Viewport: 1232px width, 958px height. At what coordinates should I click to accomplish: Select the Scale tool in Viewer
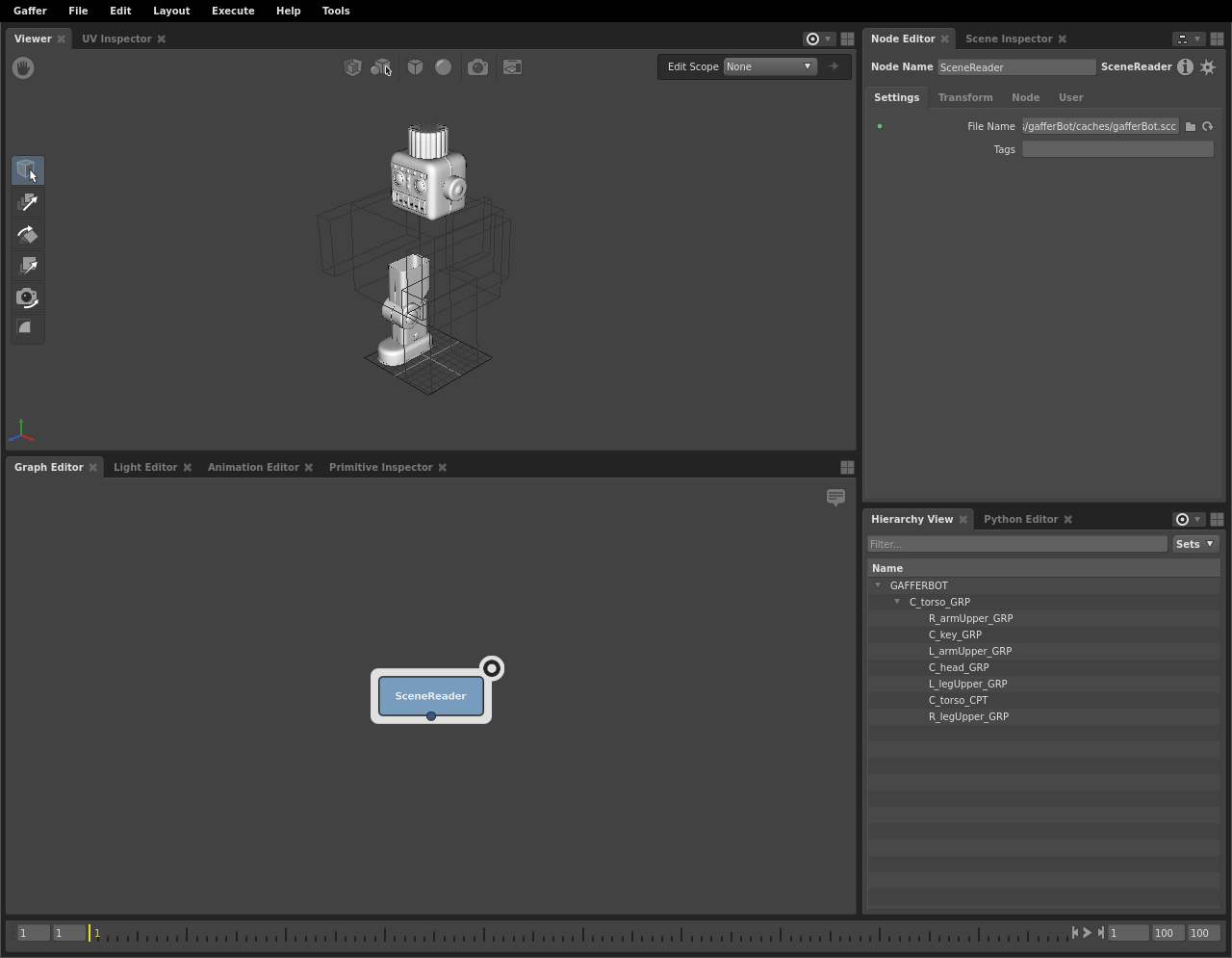click(28, 266)
